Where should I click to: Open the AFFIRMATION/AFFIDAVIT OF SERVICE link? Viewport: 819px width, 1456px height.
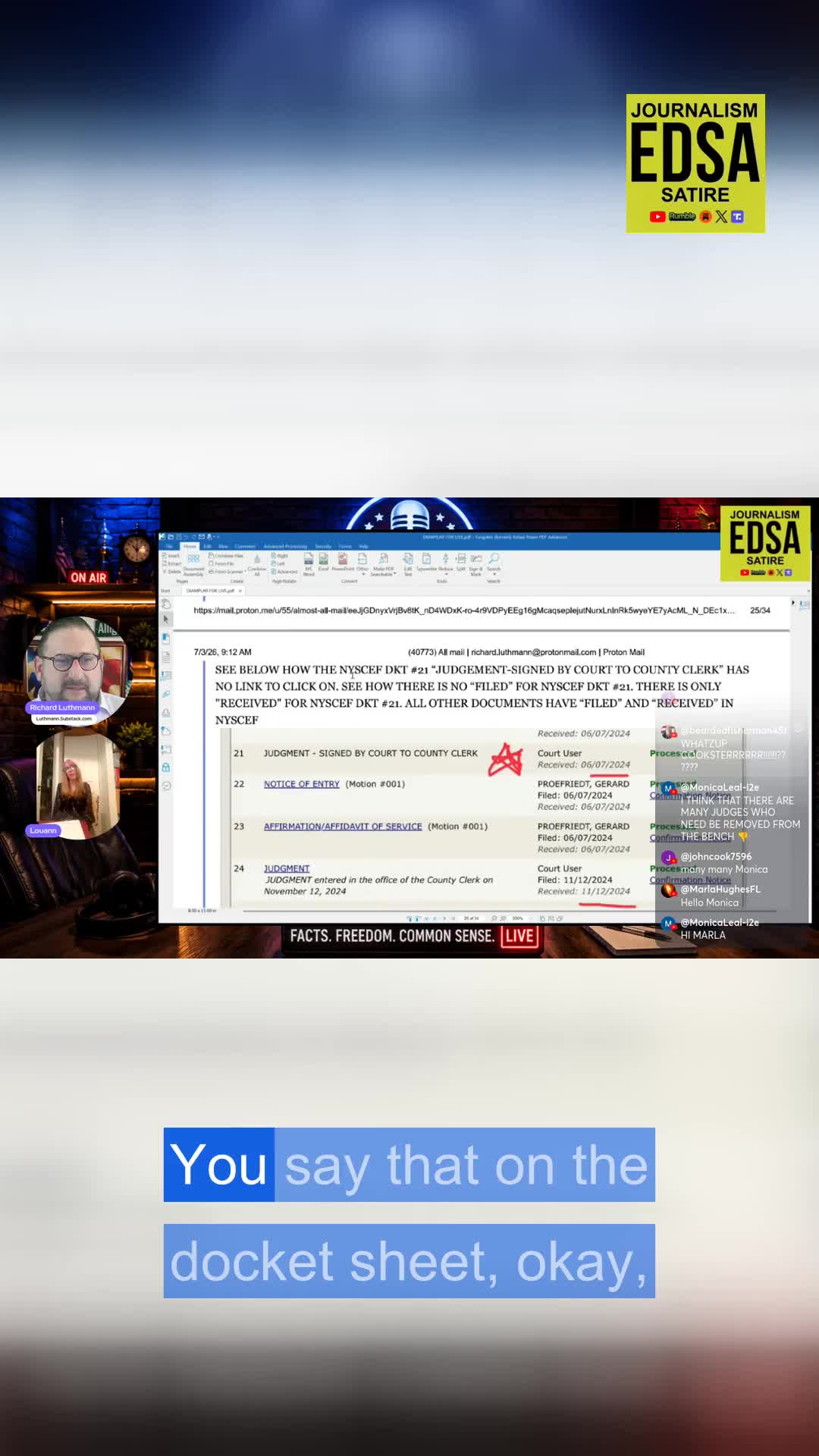click(343, 827)
